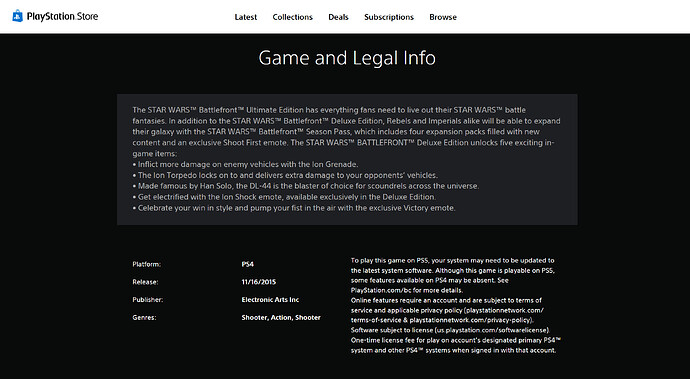Viewport: 690px width, 379px height.
Task: Open the Browse navigation item
Action: pos(443,17)
